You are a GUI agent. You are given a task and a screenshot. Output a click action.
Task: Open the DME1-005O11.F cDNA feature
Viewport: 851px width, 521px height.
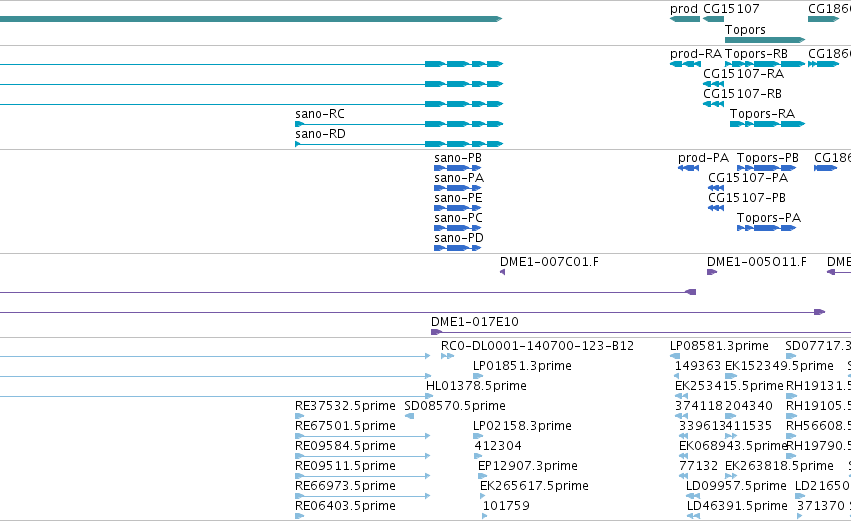pos(712,272)
